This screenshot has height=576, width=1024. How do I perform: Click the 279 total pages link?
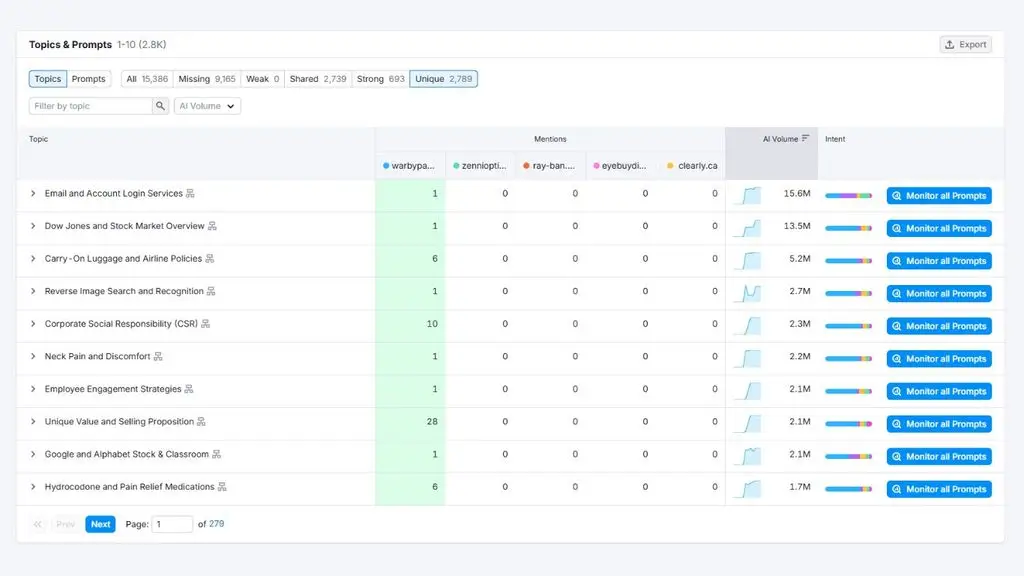216,524
